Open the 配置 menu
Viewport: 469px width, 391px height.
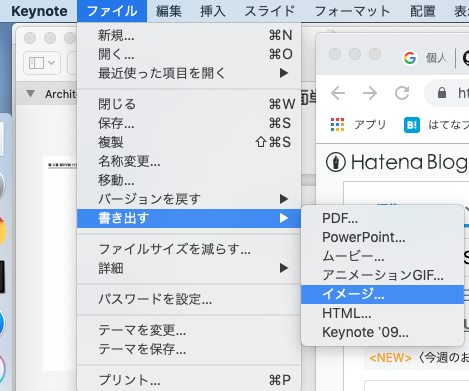(423, 11)
